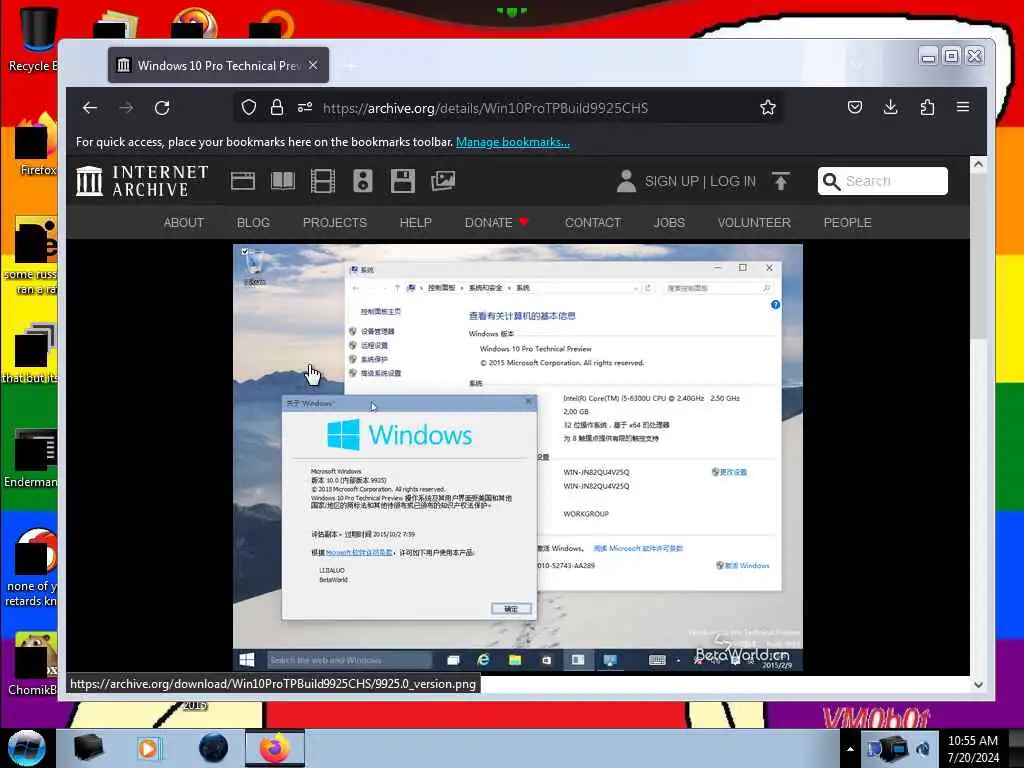Go to the Internet Archive home logo
1024x768 pixels.
pos(142,181)
